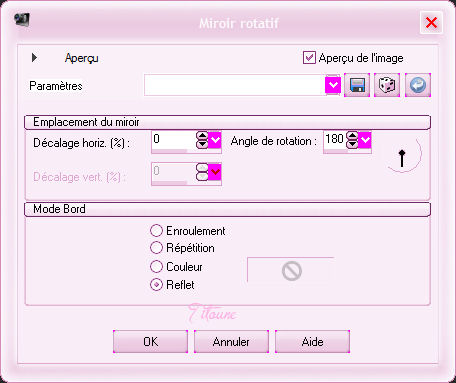
Task: Select the Reflet radio button
Action: (x=156, y=285)
